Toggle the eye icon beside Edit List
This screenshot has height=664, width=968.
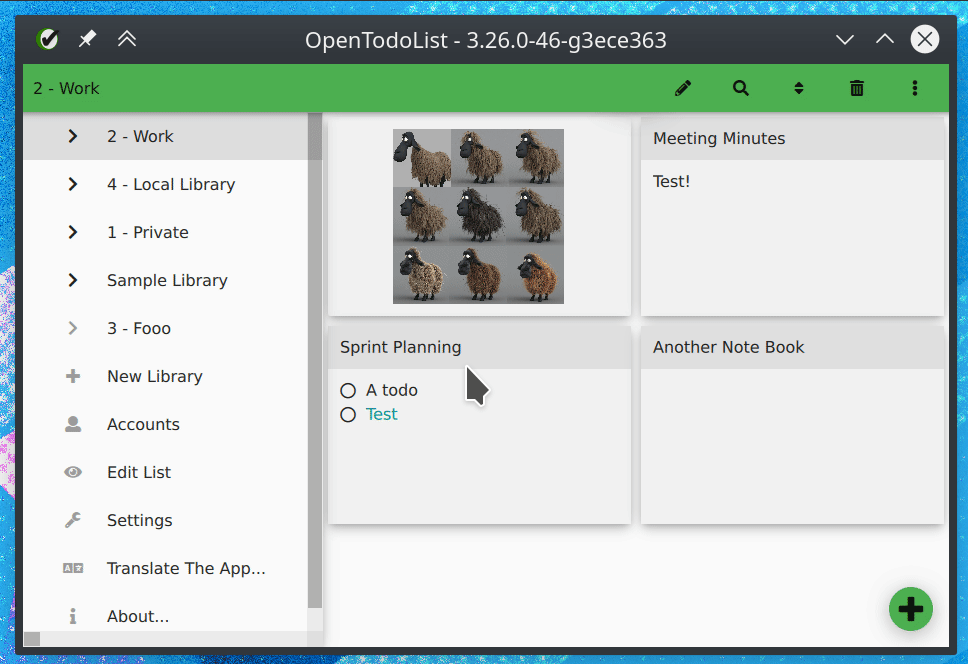coord(73,472)
